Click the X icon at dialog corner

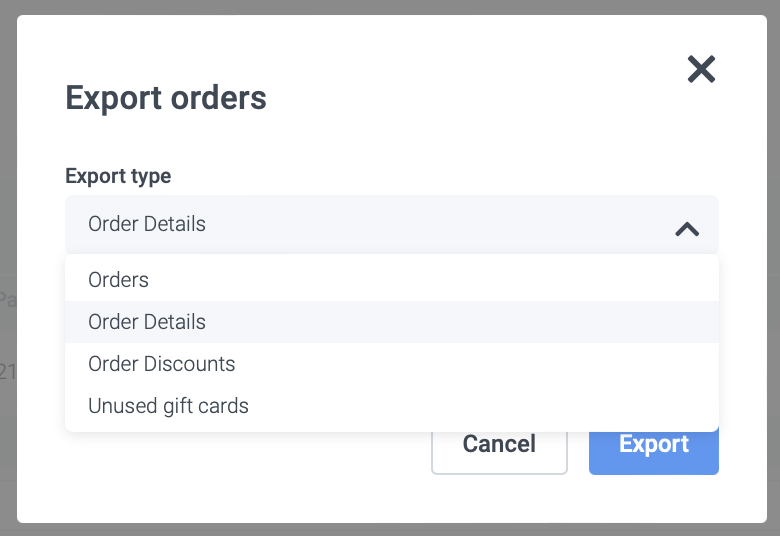pyautogui.click(x=701, y=69)
